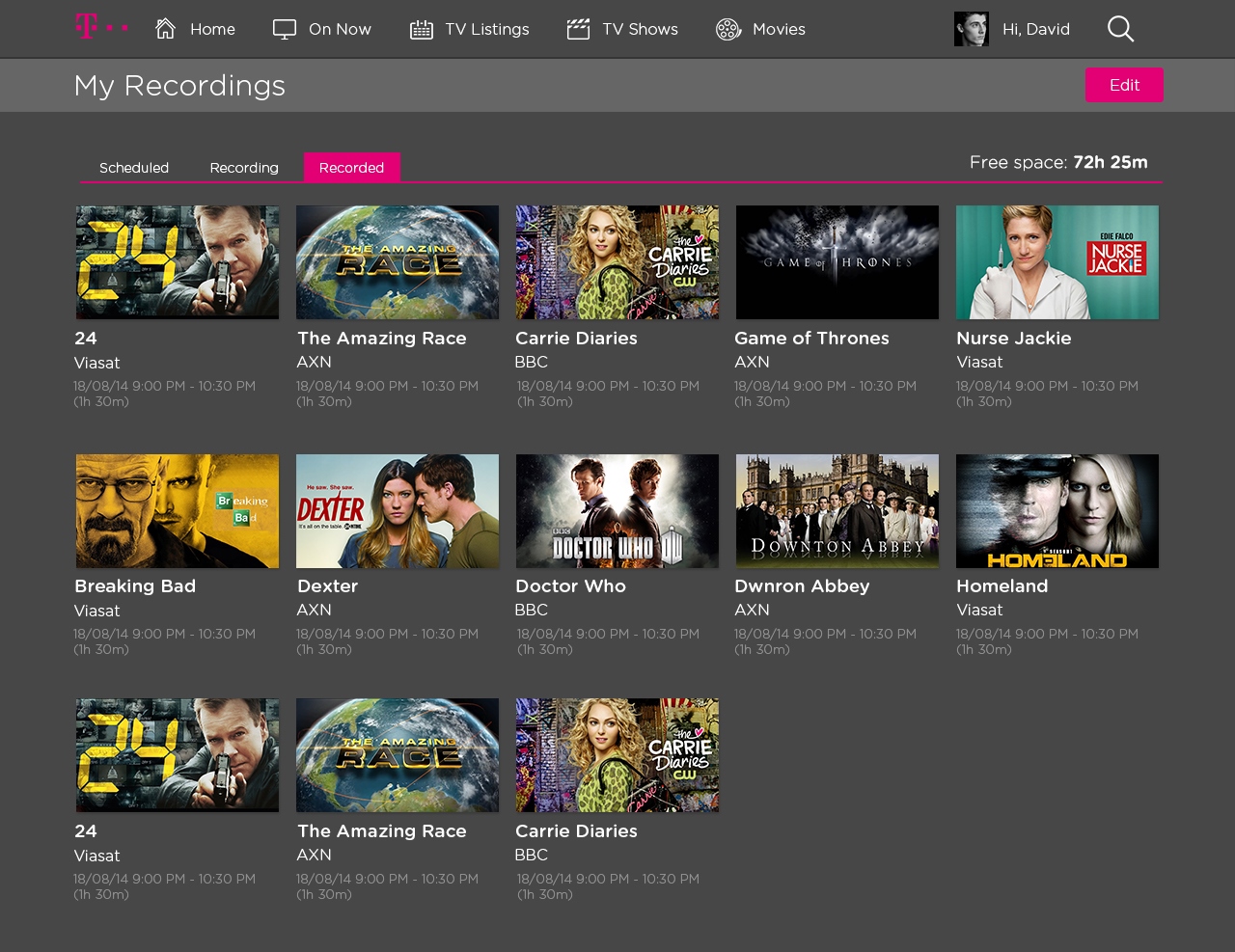The width and height of the screenshot is (1235, 952).
Task: Open the bottom-row Carrie Diaries thumbnail
Action: 617,755
